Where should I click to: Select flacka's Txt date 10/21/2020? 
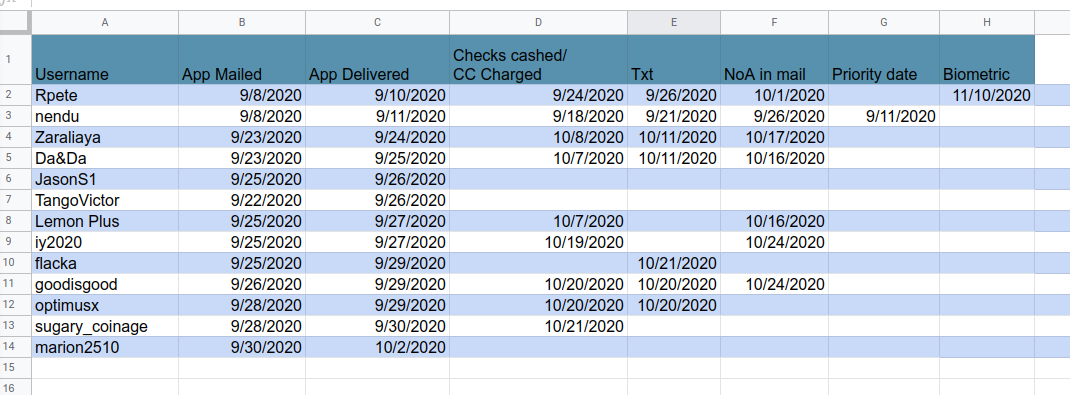674,263
